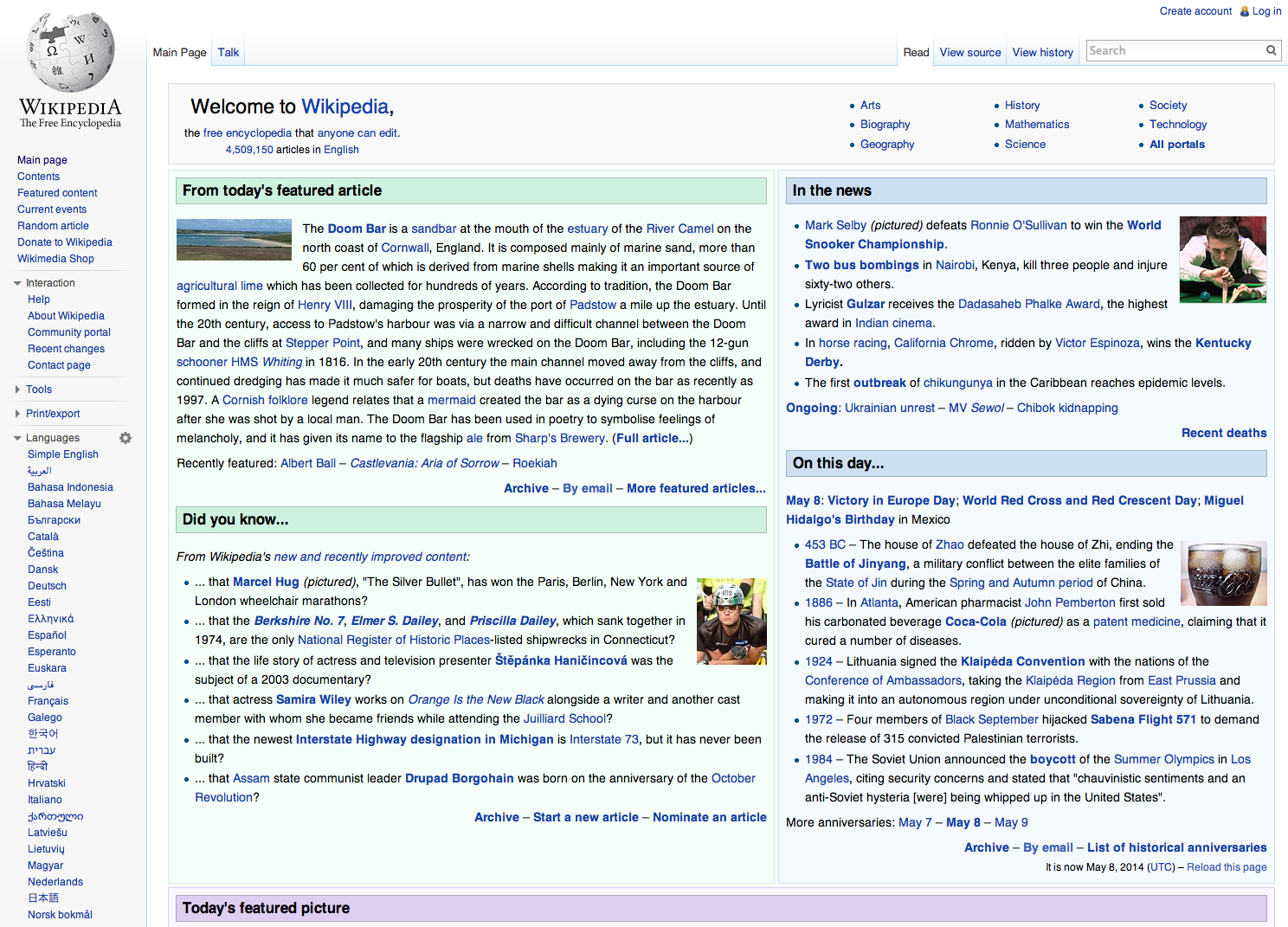The image size is (1288, 927).
Task: Open the Languages settings gear
Action: pyautogui.click(x=126, y=438)
